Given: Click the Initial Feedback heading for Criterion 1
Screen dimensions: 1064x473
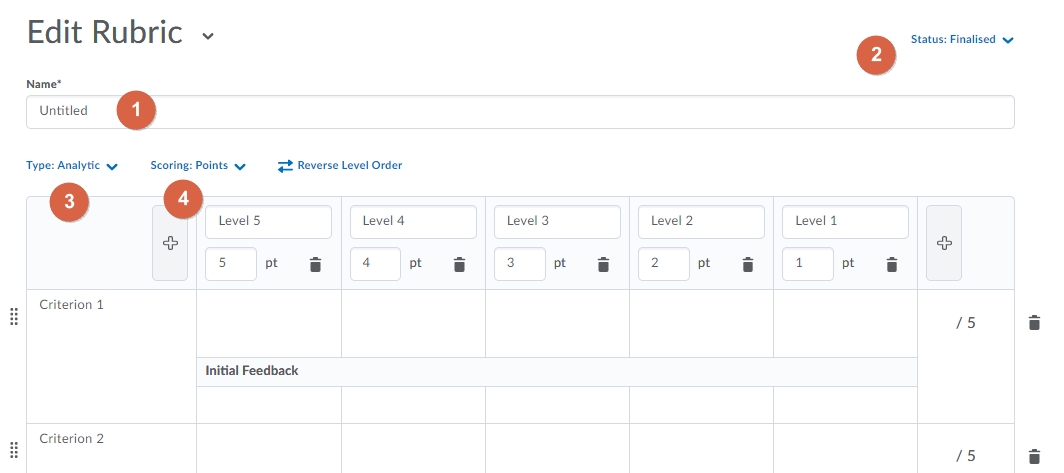Looking at the screenshot, I should click(252, 371).
